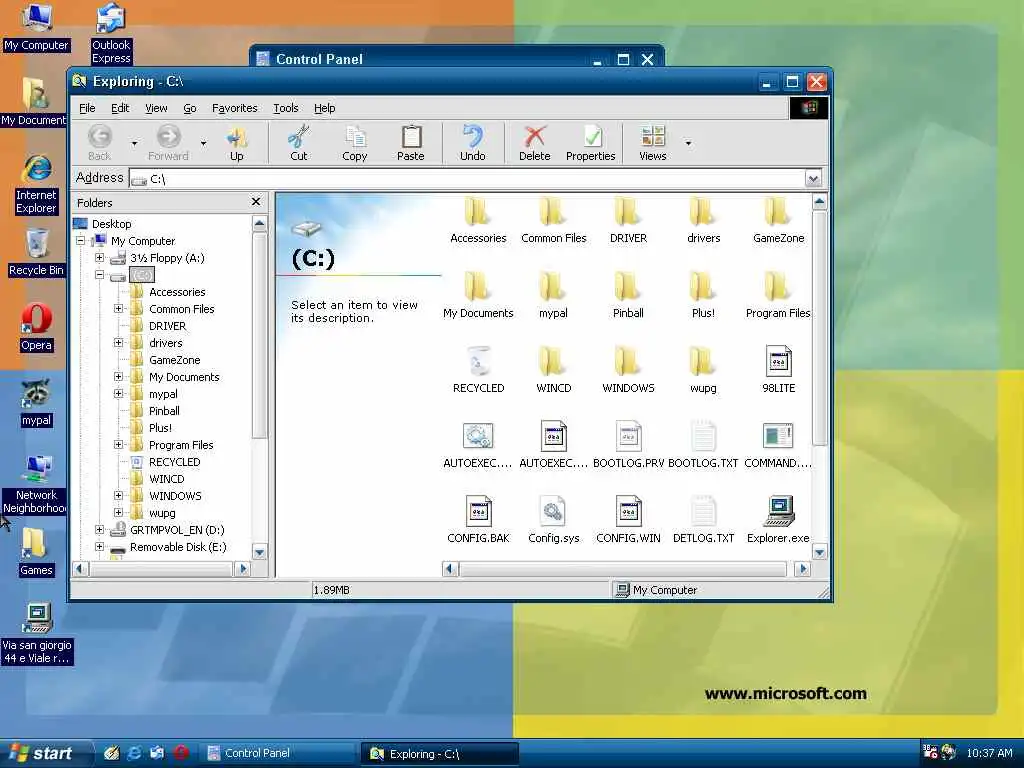Viewport: 1024px width, 768px height.
Task: Expand Program Files in folder tree
Action: point(118,445)
